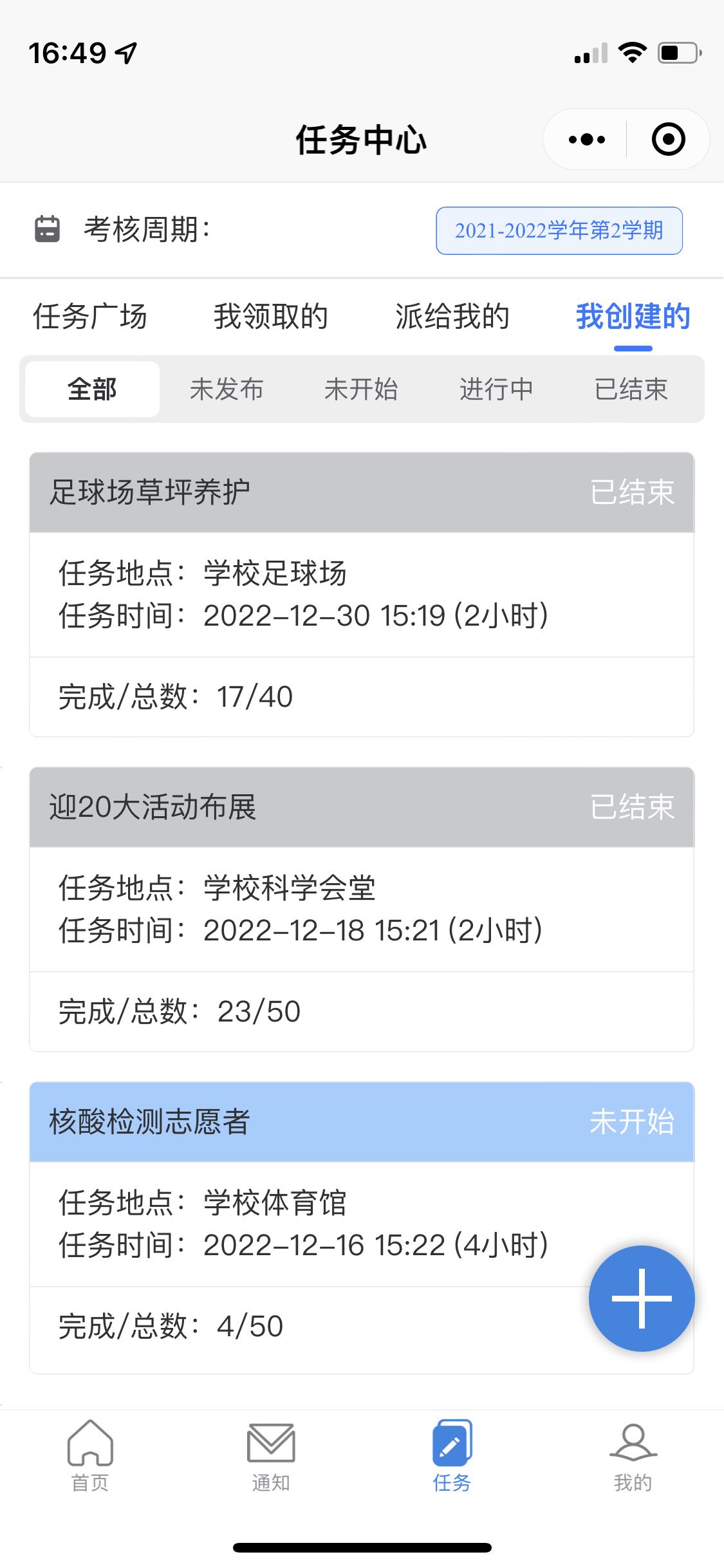Filter tasks by 未发布 status

click(x=227, y=389)
